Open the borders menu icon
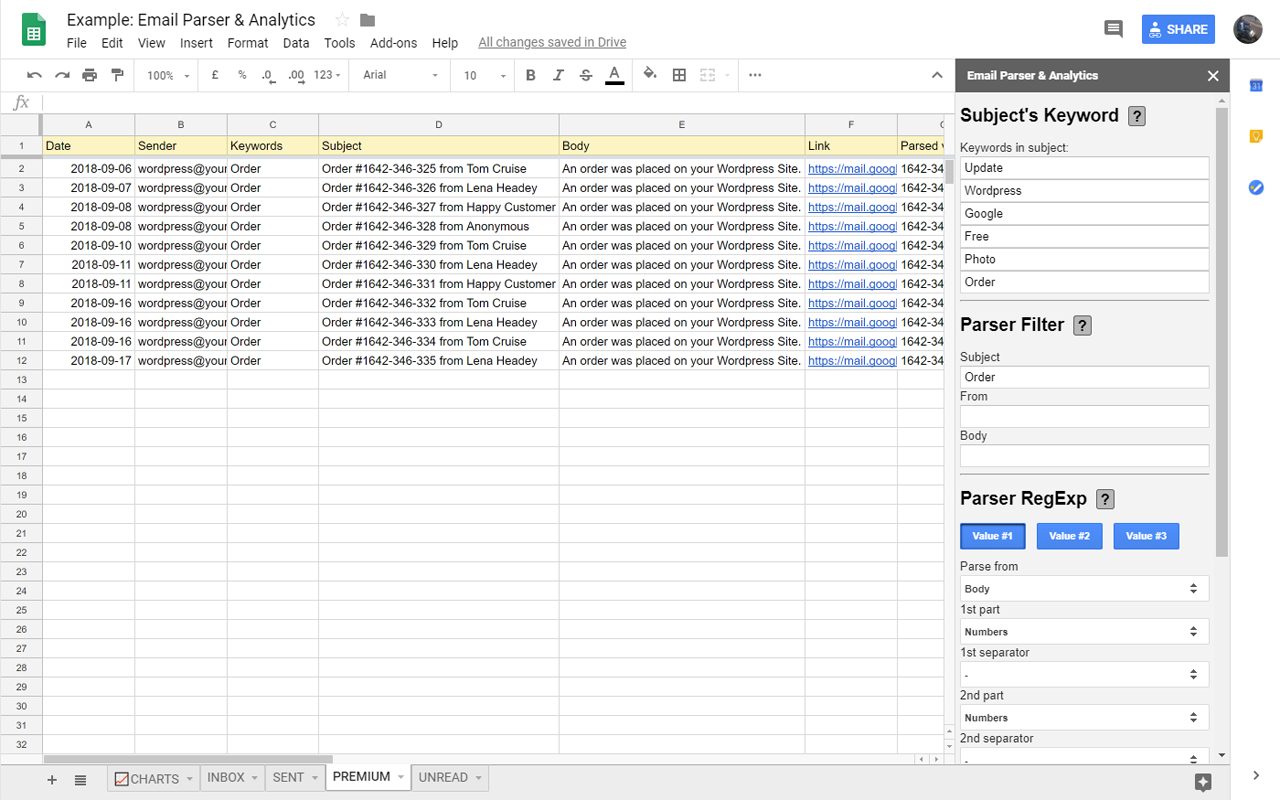This screenshot has width=1280, height=800. click(679, 75)
